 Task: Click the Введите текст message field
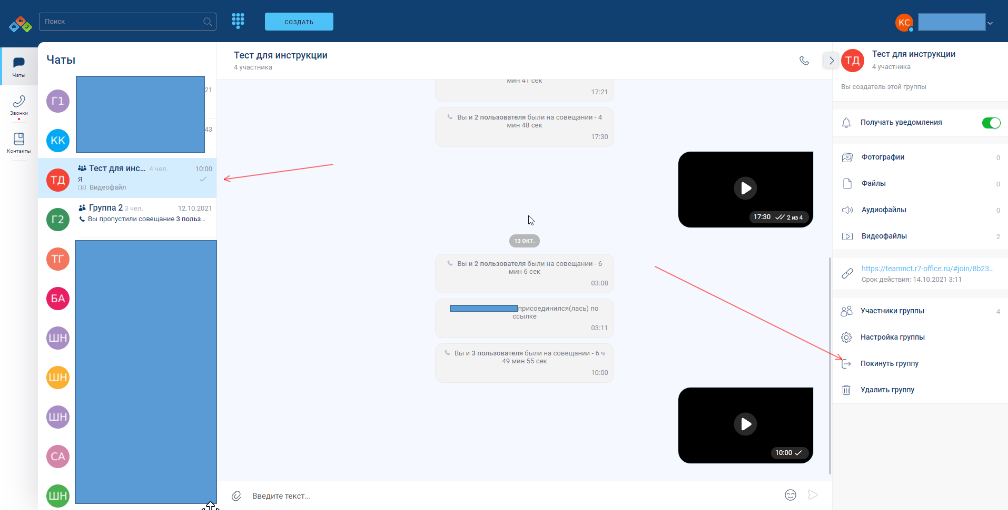pos(500,495)
